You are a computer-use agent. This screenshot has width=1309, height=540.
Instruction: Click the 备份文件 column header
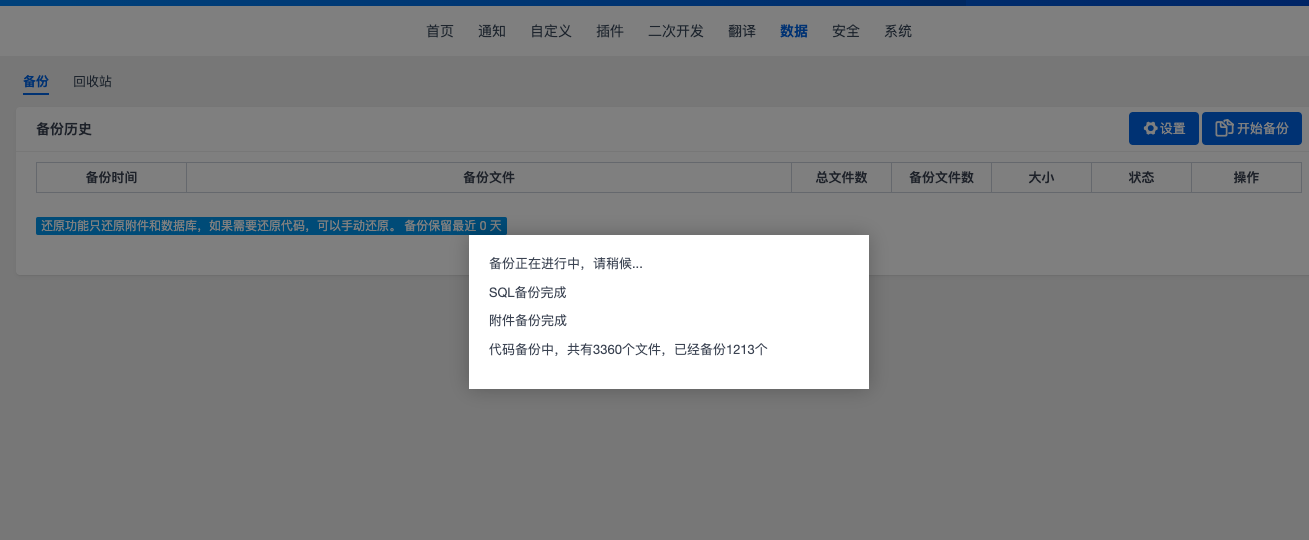[488, 177]
